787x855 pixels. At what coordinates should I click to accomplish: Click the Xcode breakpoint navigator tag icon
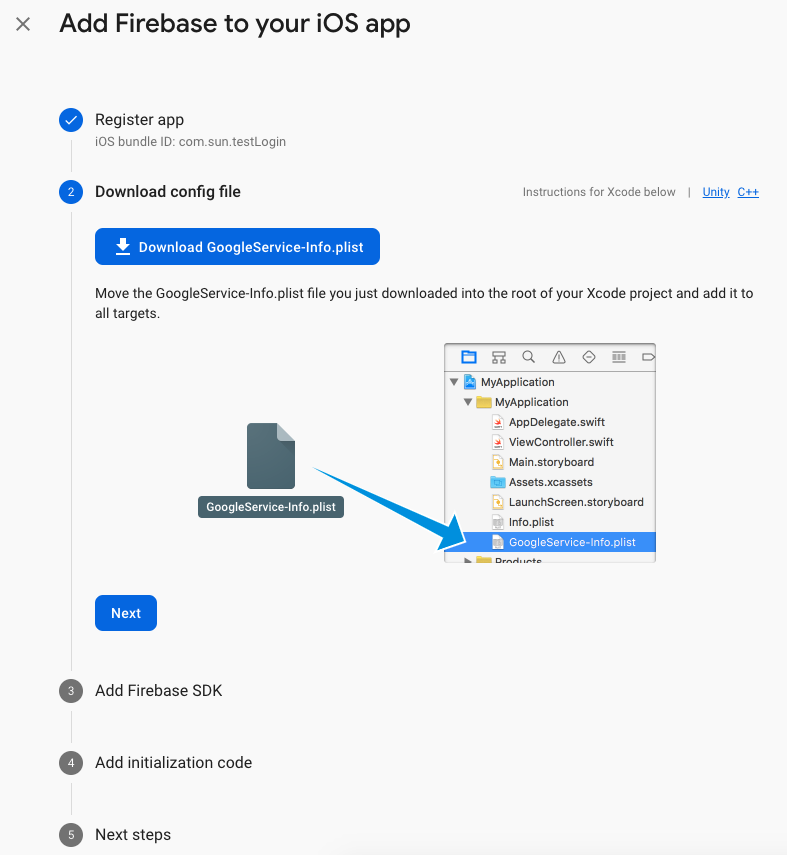coord(648,357)
